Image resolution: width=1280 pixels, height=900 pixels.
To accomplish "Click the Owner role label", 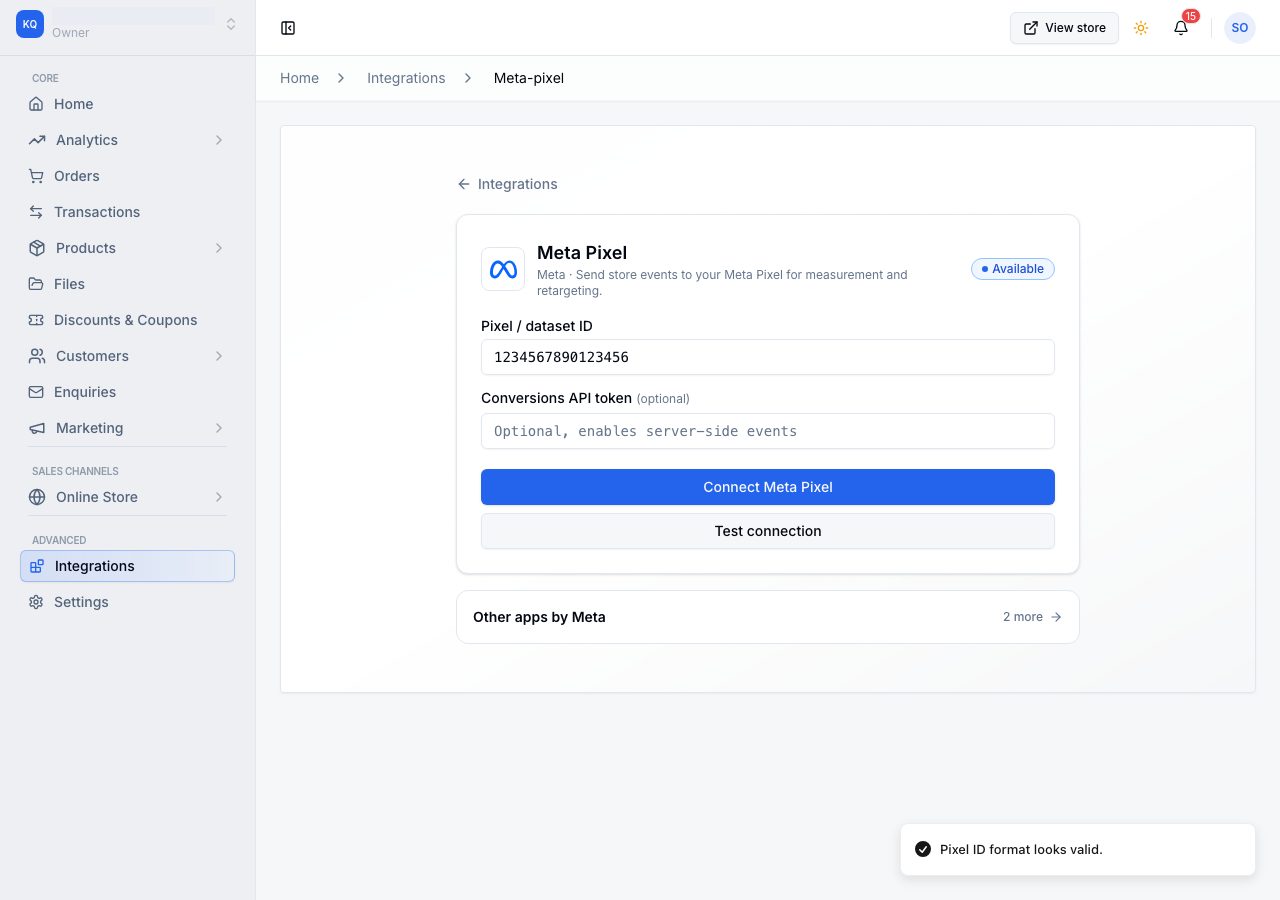I will point(71,33).
